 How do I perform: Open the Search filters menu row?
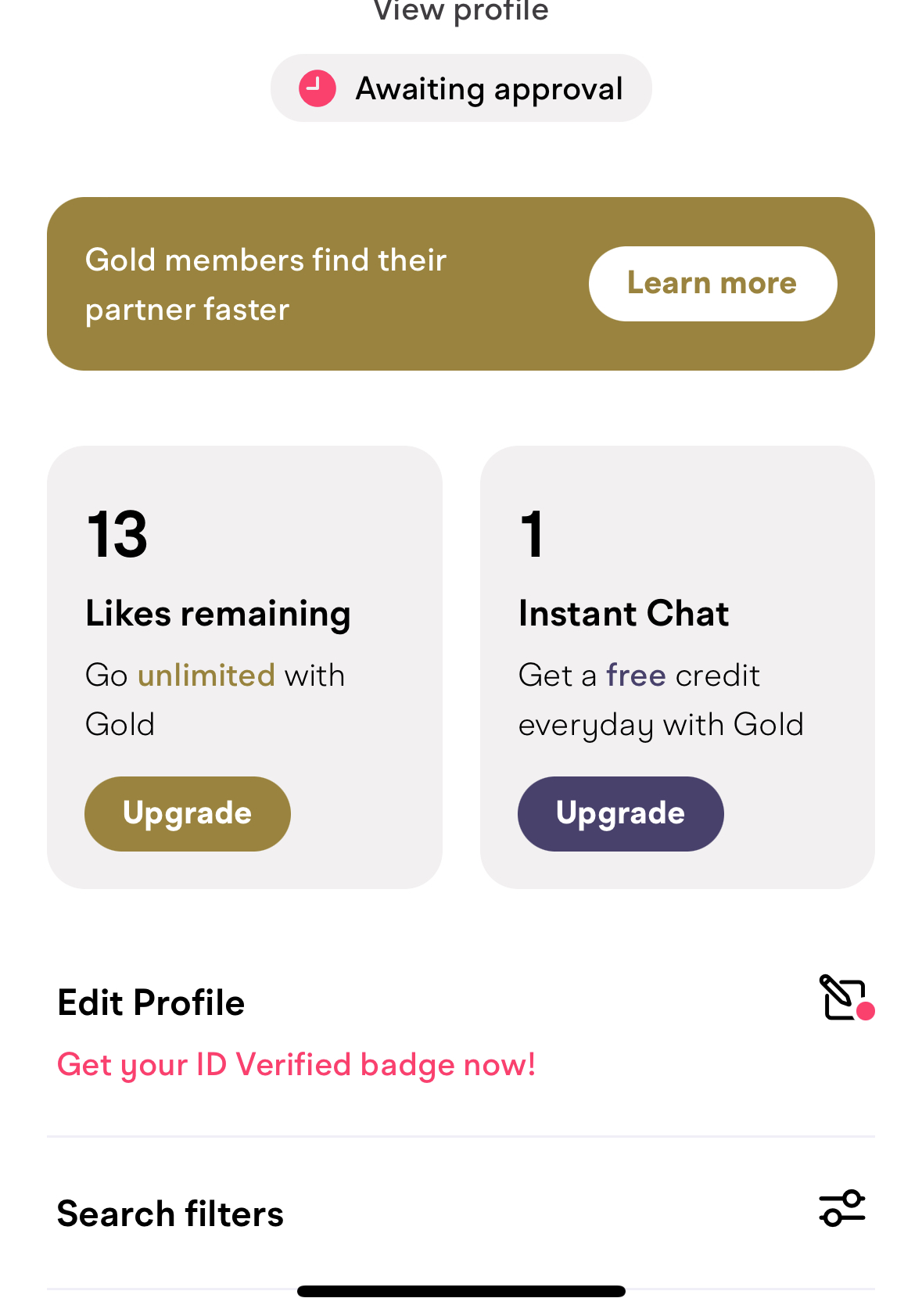[x=461, y=1213]
